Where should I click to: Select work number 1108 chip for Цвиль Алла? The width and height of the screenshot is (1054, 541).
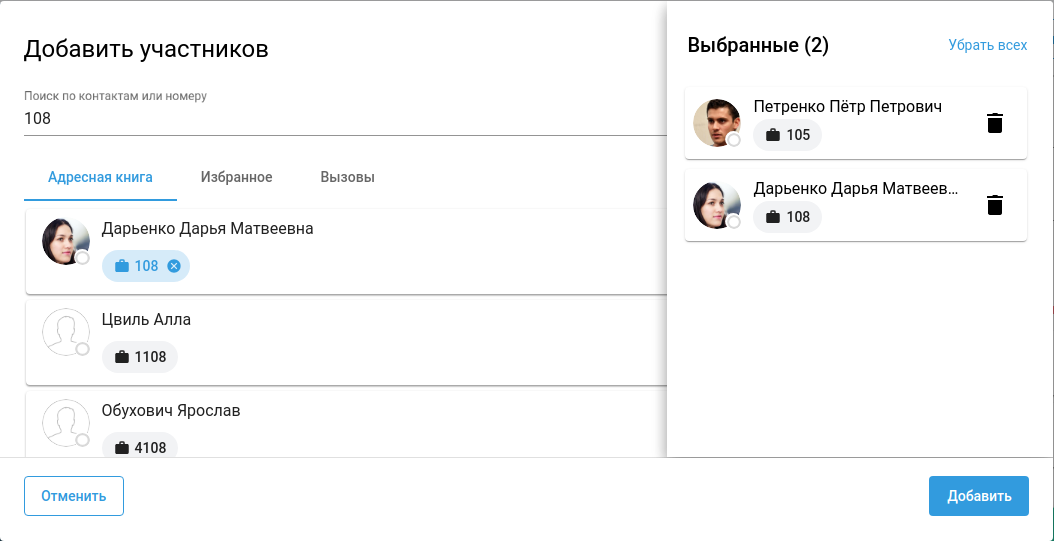tap(140, 357)
